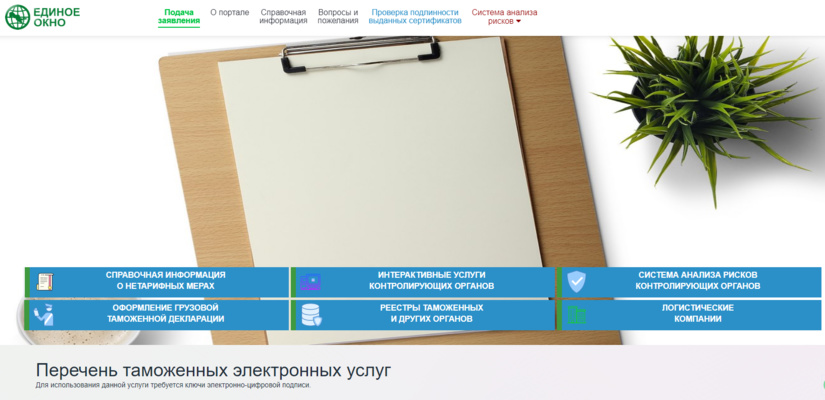Click the shield checkmark icon for анализ рисков
825x400 pixels.
[576, 282]
